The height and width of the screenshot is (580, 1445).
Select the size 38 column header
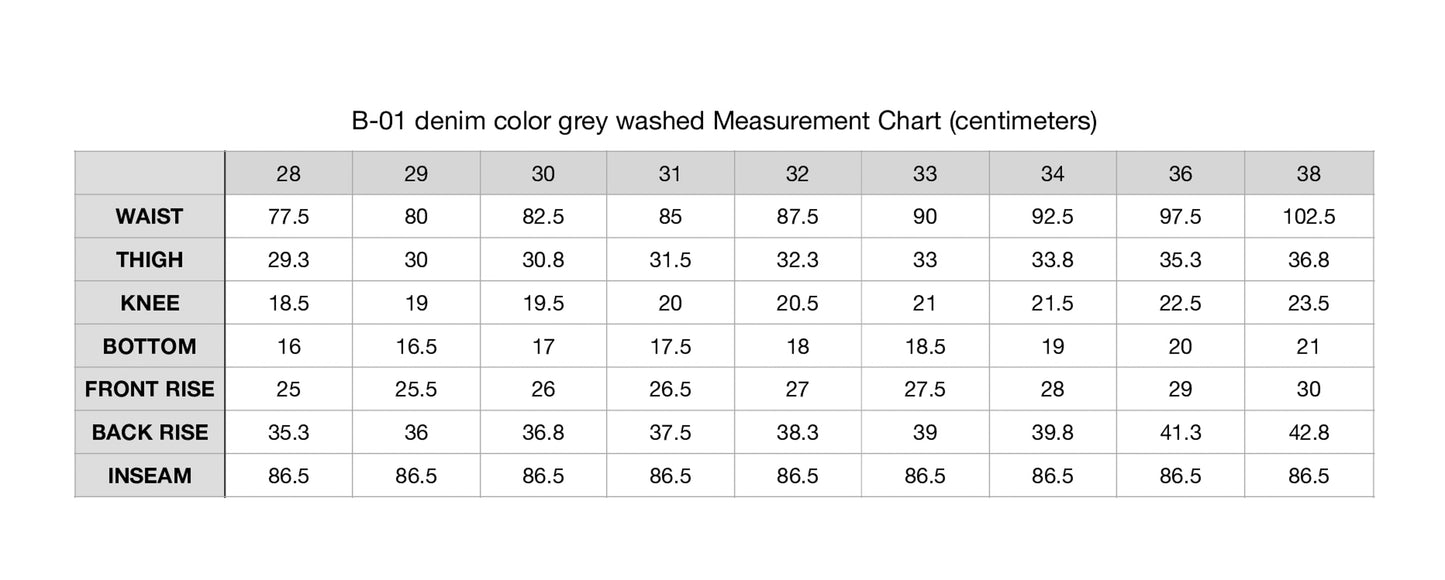(x=1308, y=174)
